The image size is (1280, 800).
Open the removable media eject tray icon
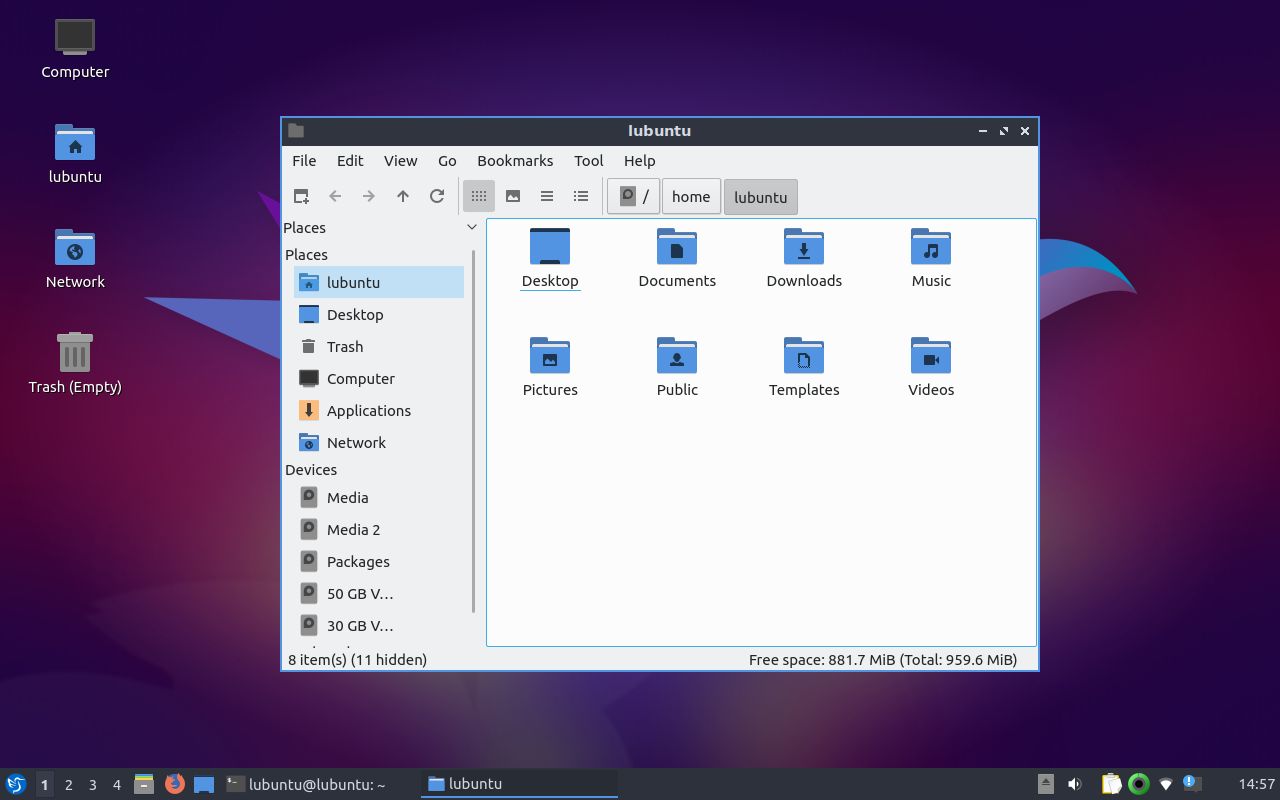point(1045,784)
